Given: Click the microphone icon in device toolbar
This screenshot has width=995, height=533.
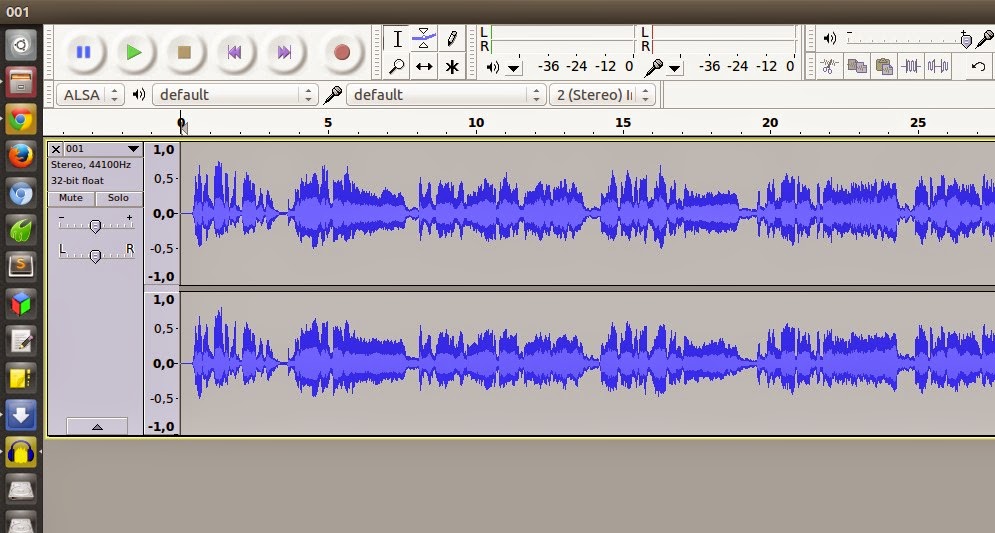Looking at the screenshot, I should coord(333,95).
